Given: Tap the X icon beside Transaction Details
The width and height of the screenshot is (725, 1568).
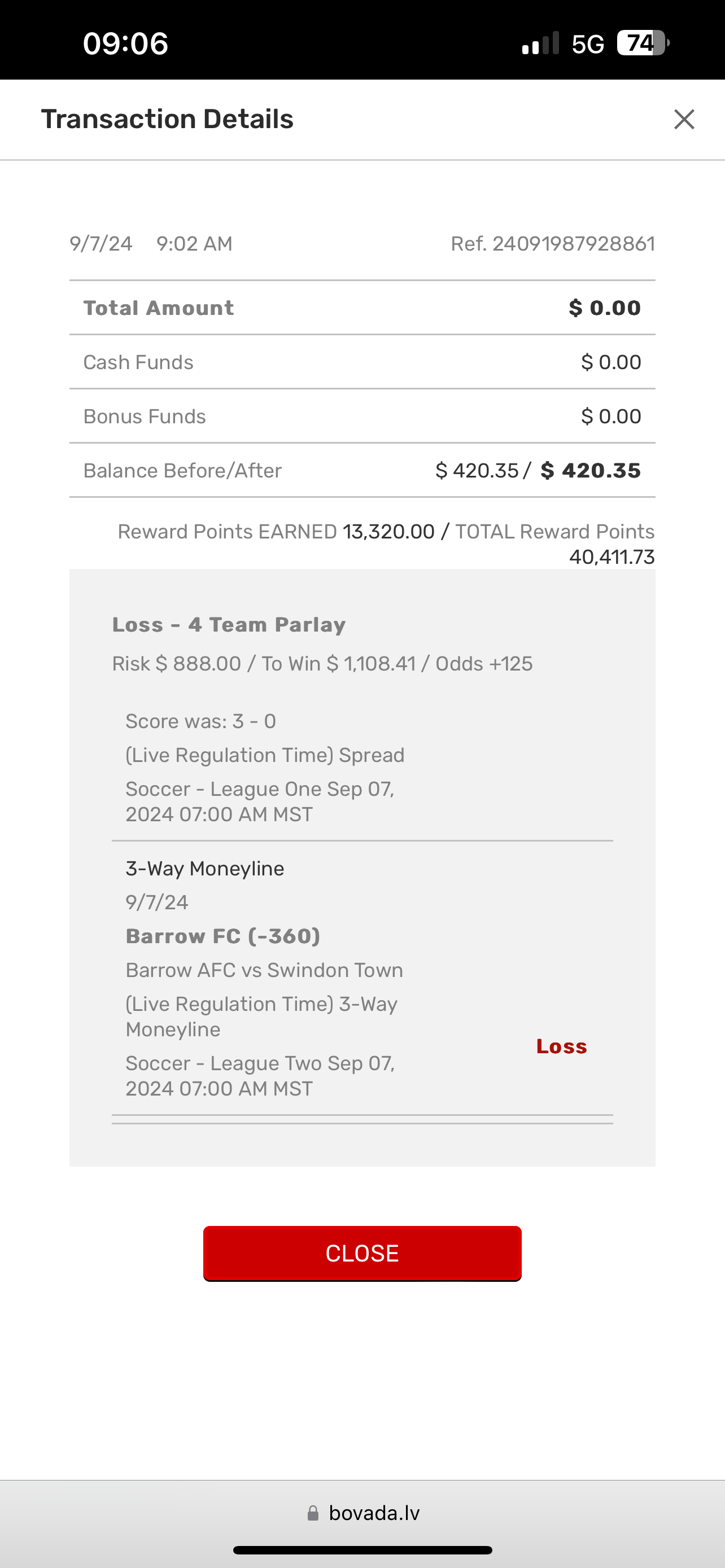Looking at the screenshot, I should point(684,119).
